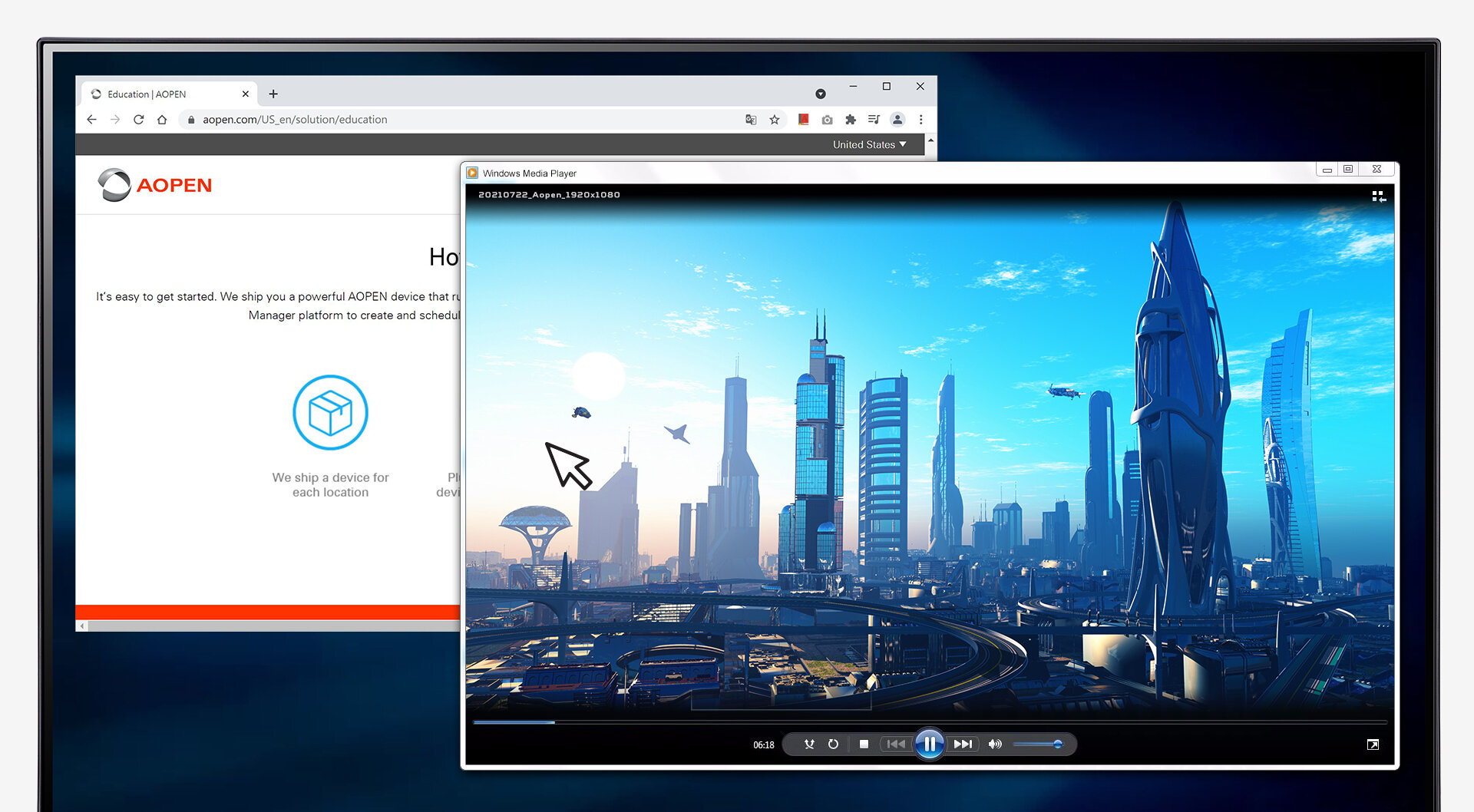Select the Education | AOPEN tab
Screen dimensions: 1474x812
point(169,94)
